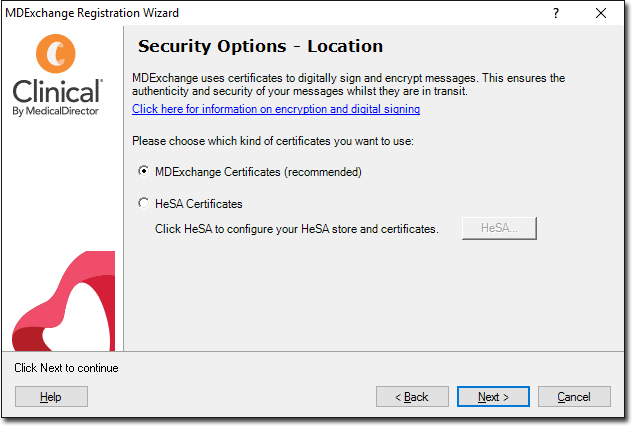
Task: Select the HeSA Certificates radio button
Action: pyautogui.click(x=143, y=203)
